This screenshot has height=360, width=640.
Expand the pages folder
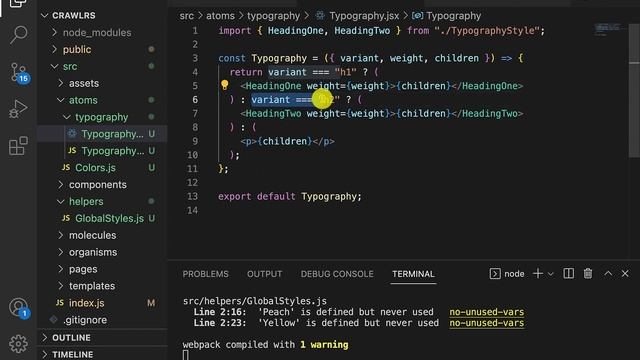point(102,269)
